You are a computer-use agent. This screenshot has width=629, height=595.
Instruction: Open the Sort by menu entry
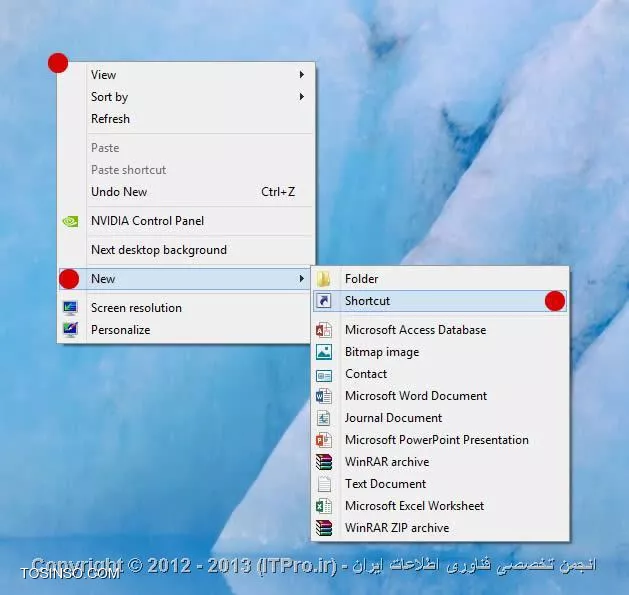tap(186, 97)
